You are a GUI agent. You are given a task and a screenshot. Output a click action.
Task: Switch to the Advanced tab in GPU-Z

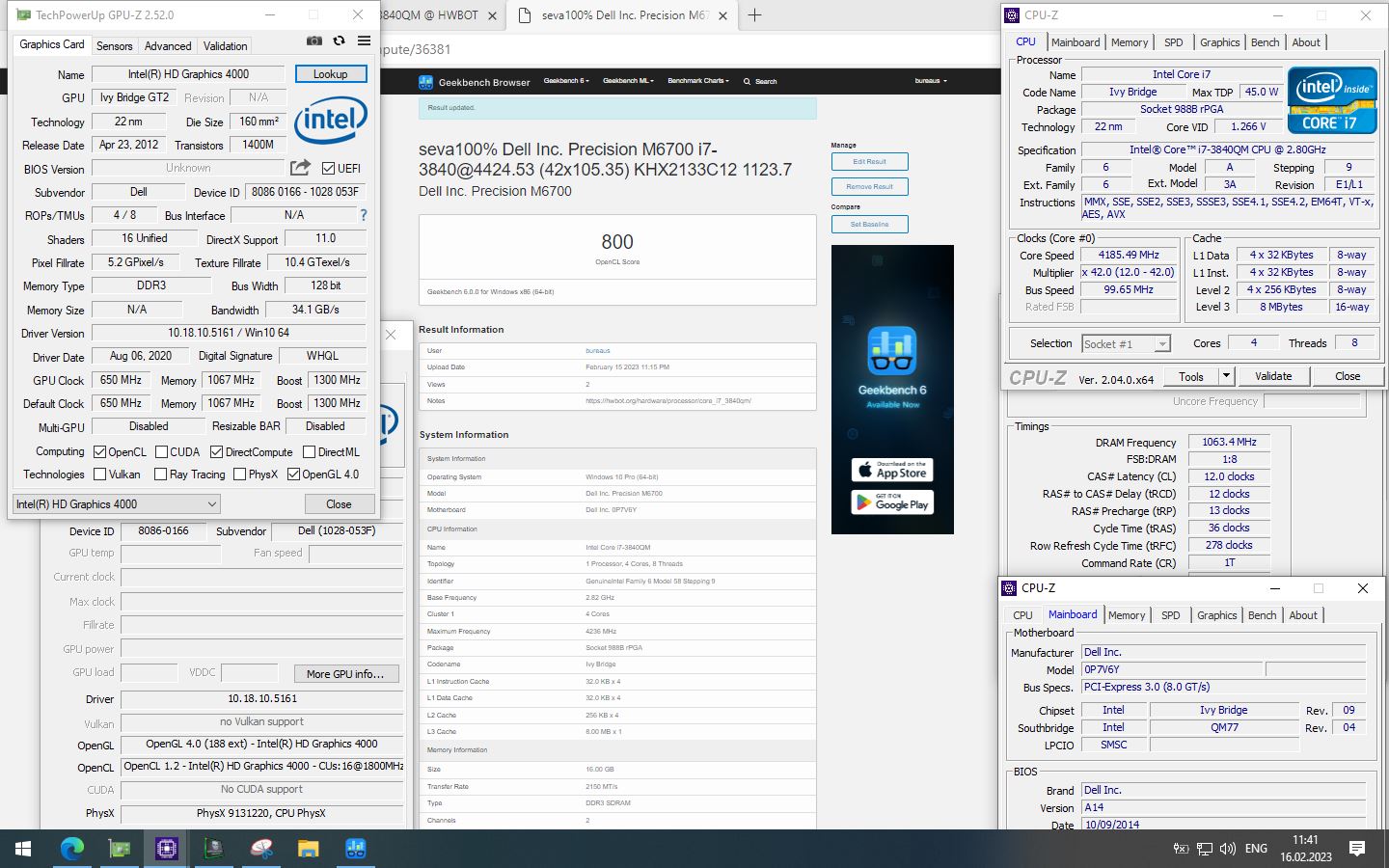(168, 46)
